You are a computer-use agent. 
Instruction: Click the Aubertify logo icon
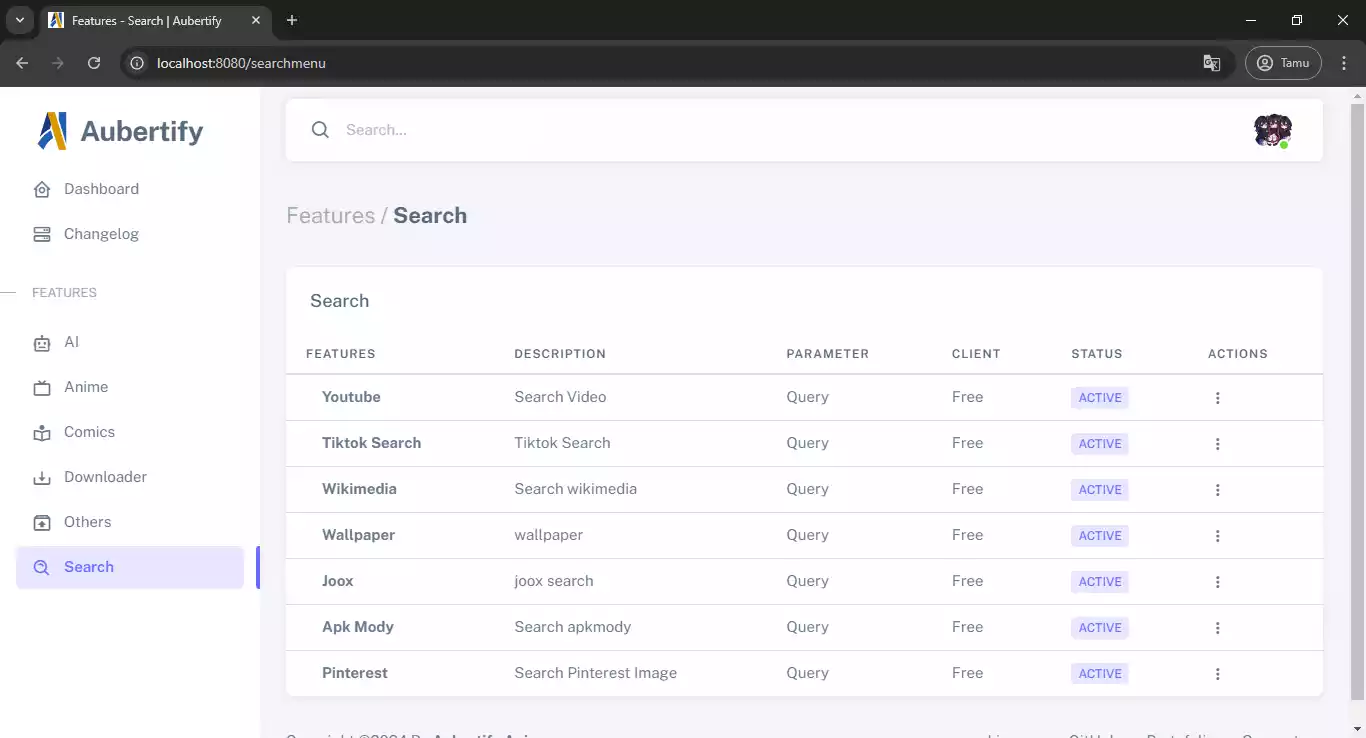click(x=52, y=131)
